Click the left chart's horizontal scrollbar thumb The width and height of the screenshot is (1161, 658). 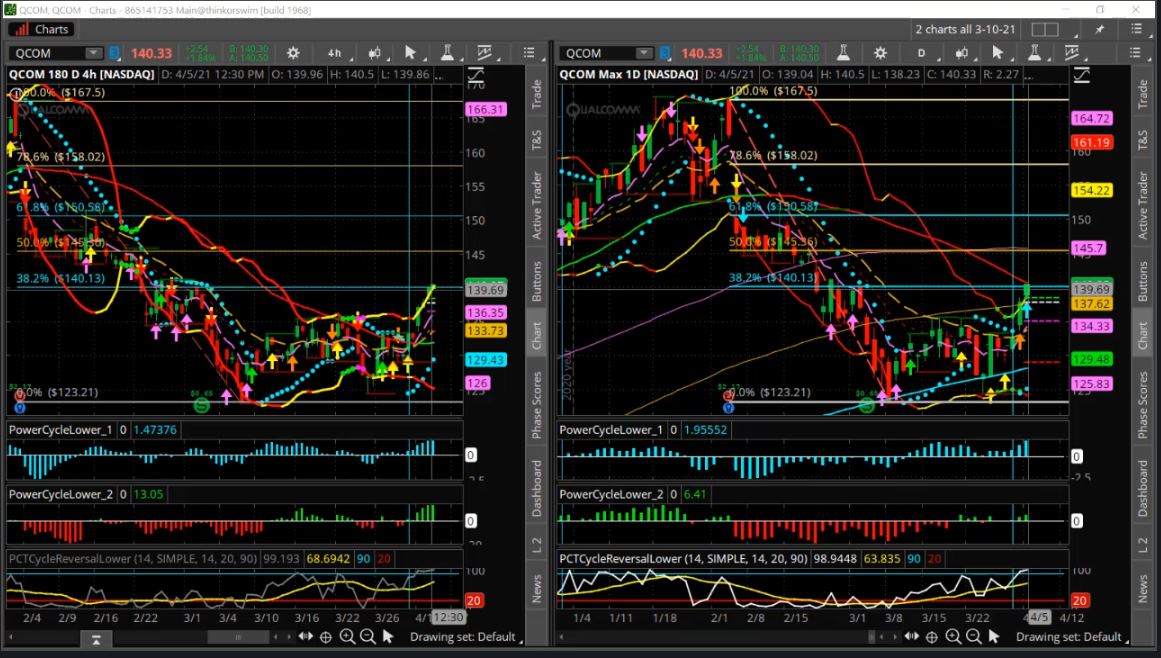click(238, 637)
